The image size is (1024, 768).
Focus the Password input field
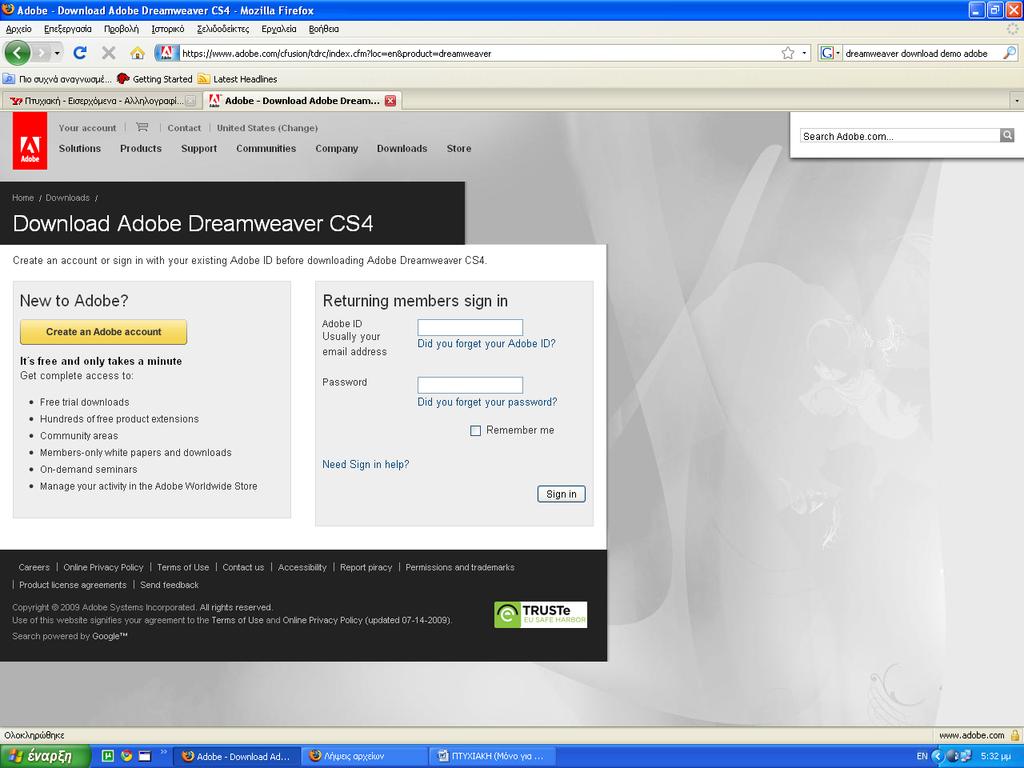pos(470,385)
